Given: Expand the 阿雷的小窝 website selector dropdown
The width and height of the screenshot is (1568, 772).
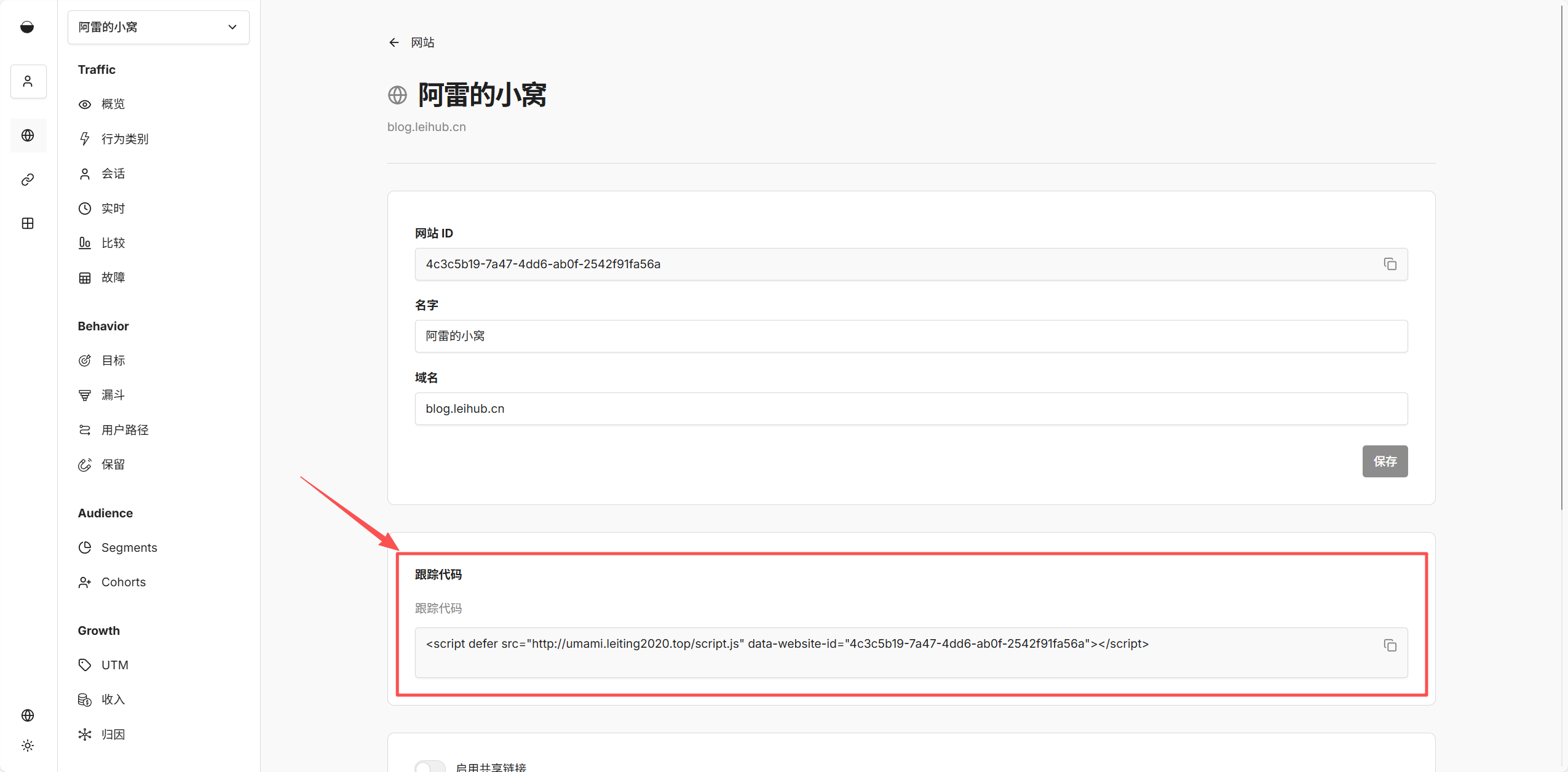Looking at the screenshot, I should tap(158, 27).
